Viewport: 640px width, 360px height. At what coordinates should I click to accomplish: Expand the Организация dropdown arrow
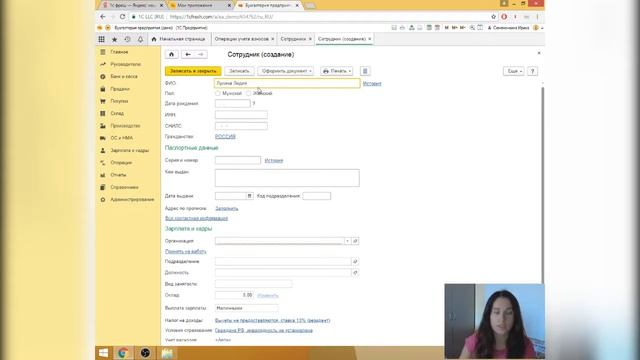(x=347, y=241)
